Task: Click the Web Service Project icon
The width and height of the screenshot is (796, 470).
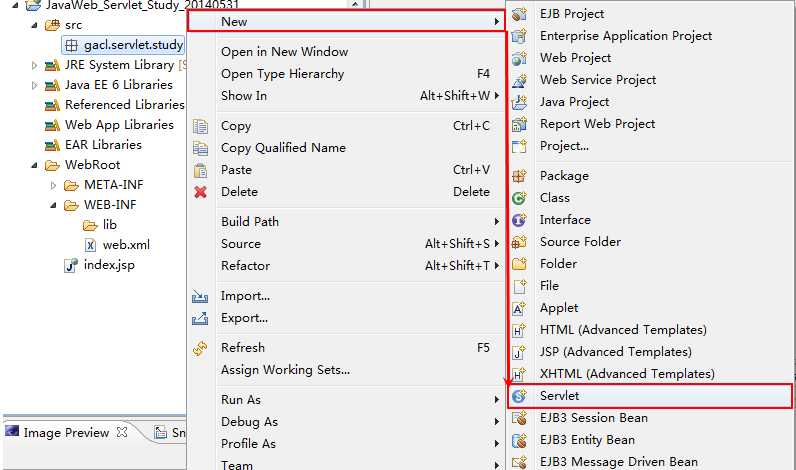Action: 519,80
